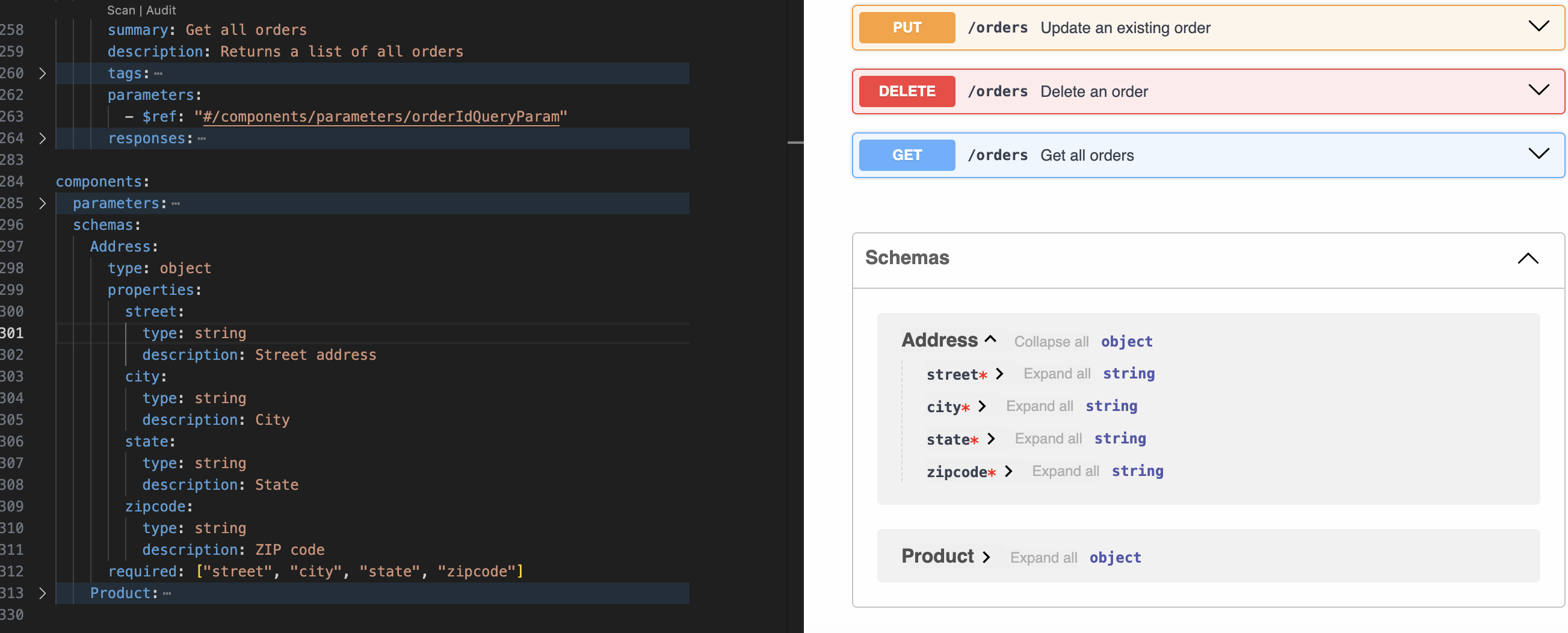This screenshot has width=1568, height=633.
Task: Expand the city property arrow
Action: click(982, 406)
